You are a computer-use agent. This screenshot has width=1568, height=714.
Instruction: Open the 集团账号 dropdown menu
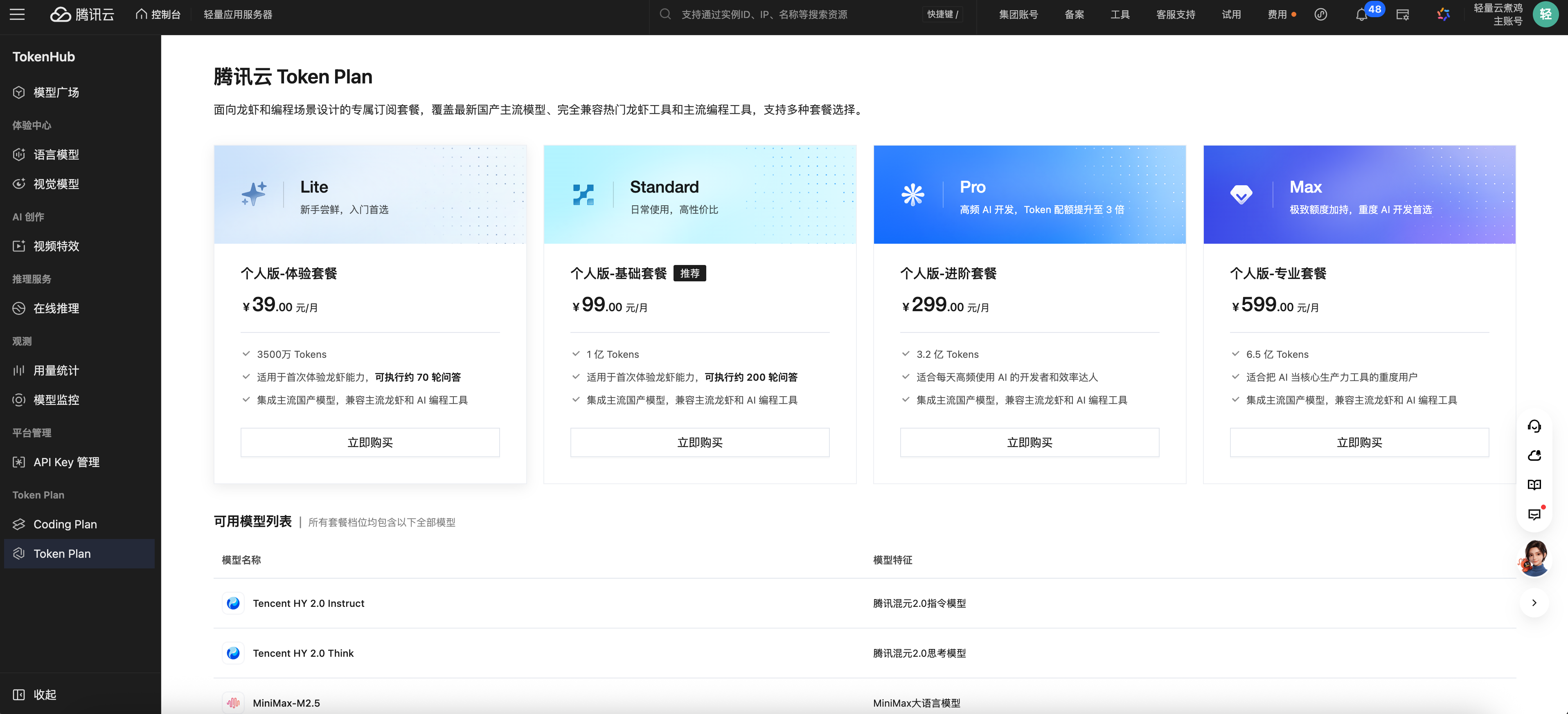(x=1018, y=14)
